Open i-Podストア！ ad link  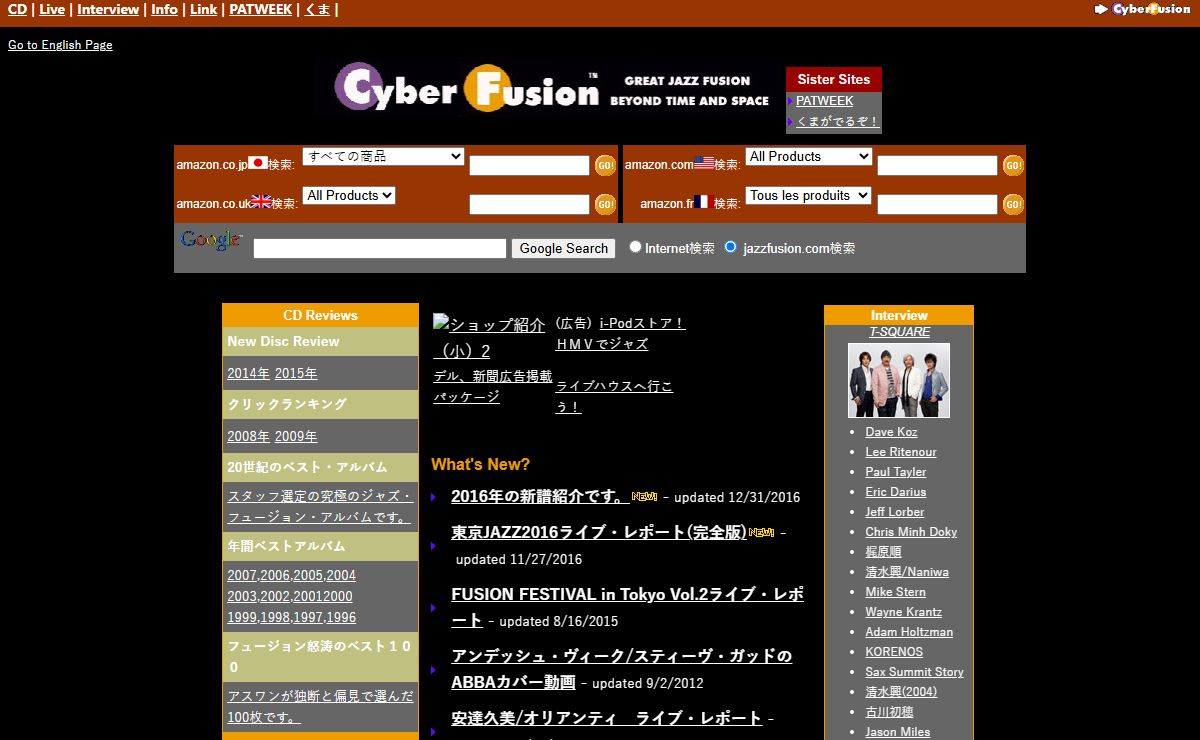(x=642, y=323)
